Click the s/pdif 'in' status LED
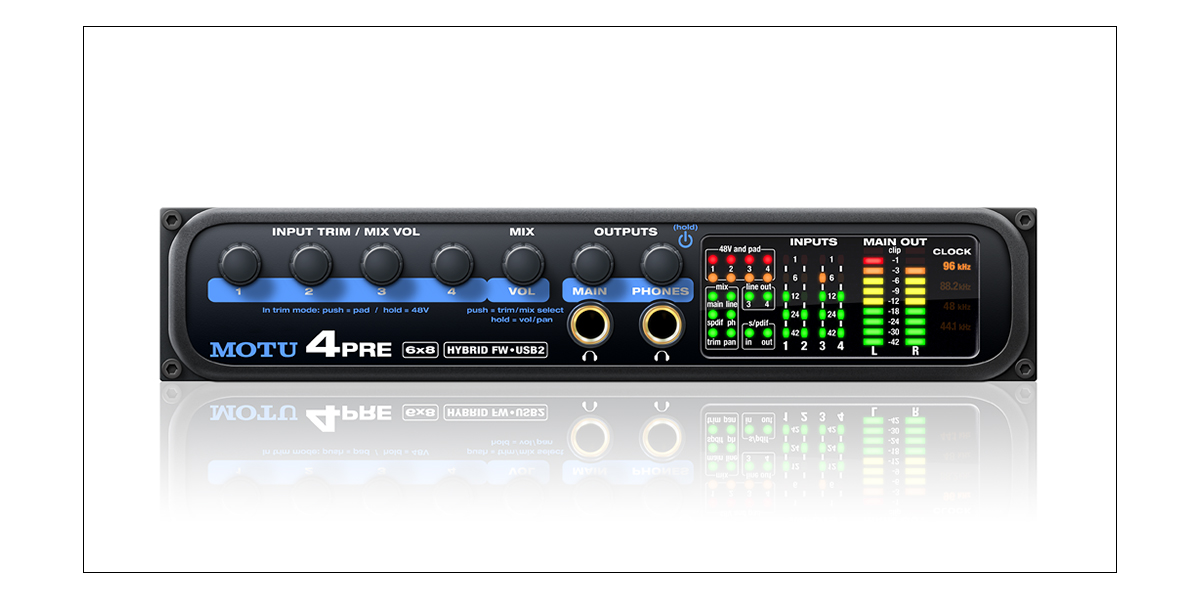 point(749,333)
